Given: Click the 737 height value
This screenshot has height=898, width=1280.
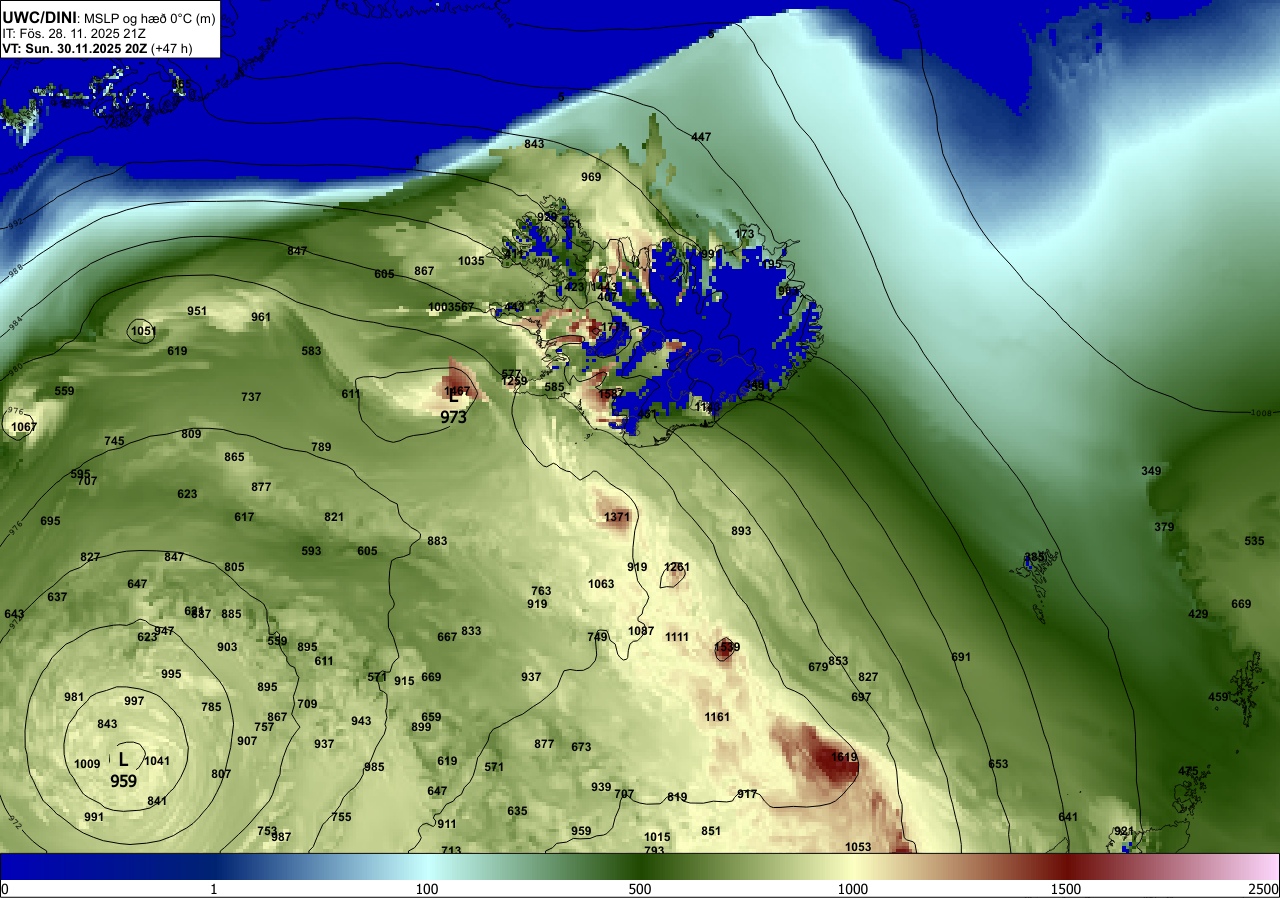Looking at the screenshot, I should [x=251, y=397].
